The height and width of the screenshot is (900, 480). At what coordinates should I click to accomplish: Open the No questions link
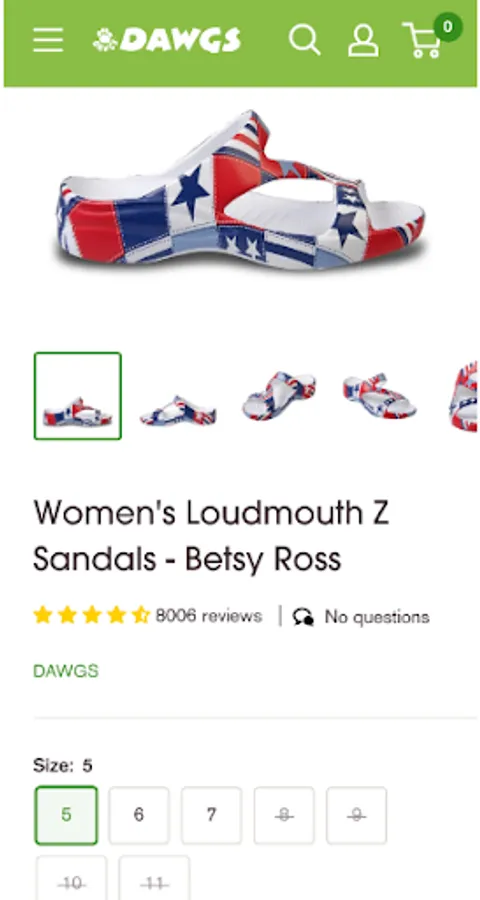click(x=377, y=617)
